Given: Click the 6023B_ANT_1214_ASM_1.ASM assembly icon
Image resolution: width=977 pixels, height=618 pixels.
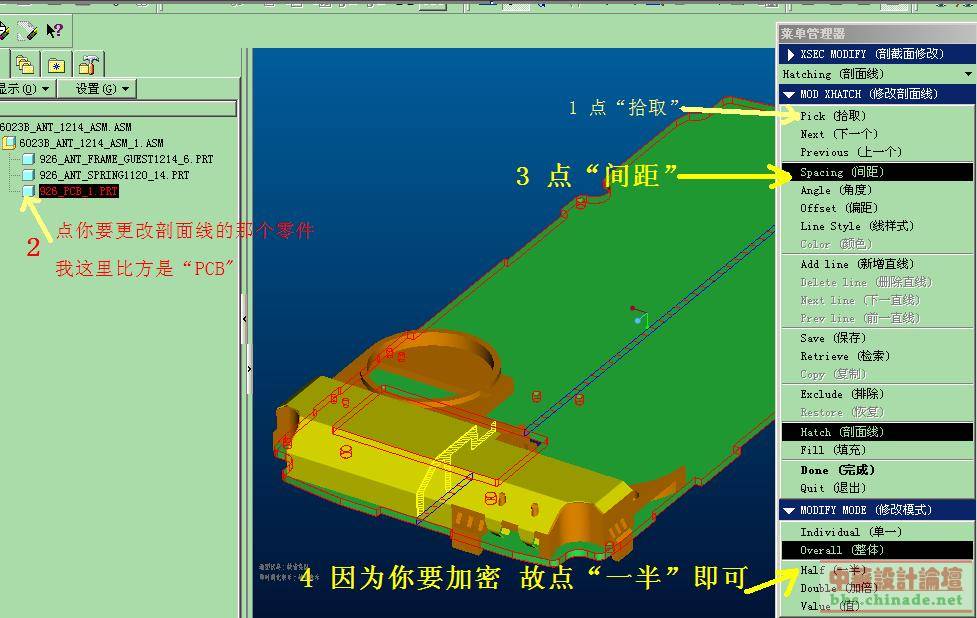Looking at the screenshot, I should click(x=9, y=143).
